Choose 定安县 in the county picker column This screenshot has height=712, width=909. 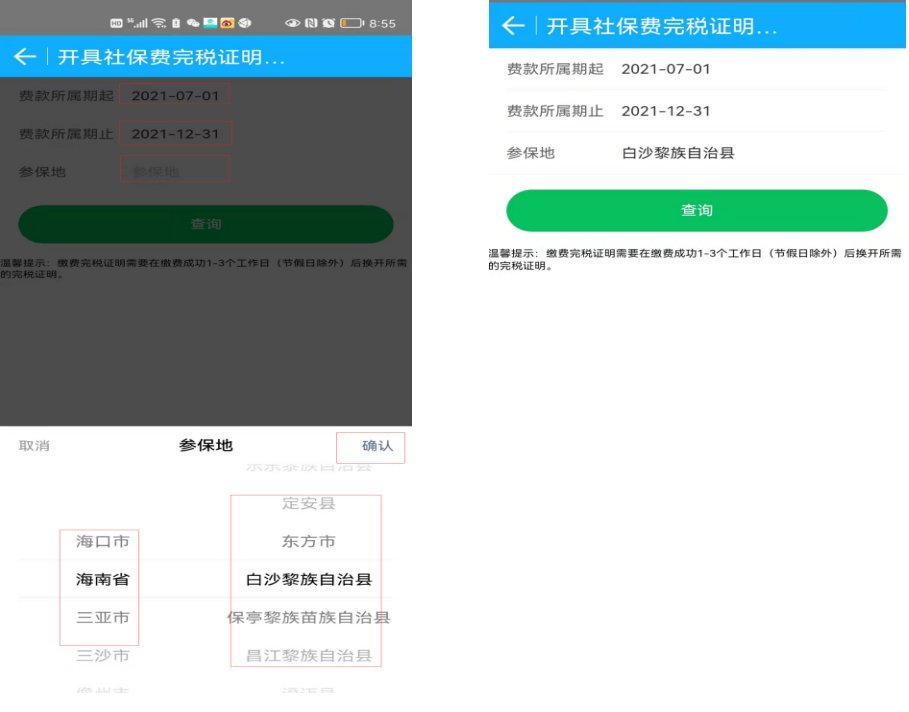click(308, 503)
